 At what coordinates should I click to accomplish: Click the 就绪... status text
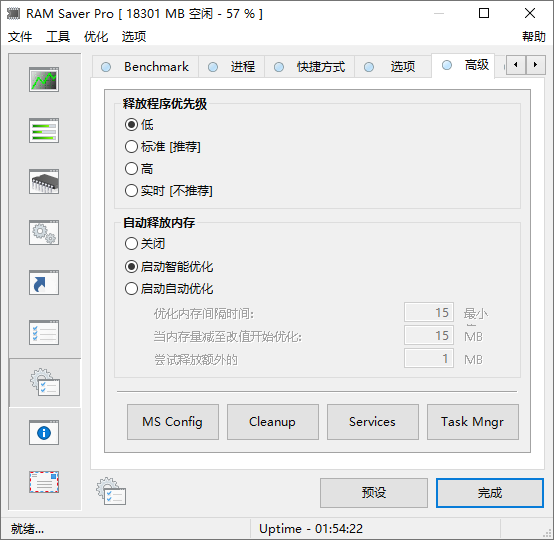[x=27, y=529]
